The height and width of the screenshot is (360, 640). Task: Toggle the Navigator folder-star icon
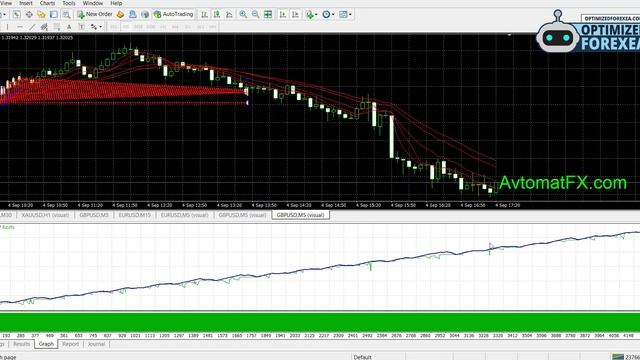(x=41, y=15)
